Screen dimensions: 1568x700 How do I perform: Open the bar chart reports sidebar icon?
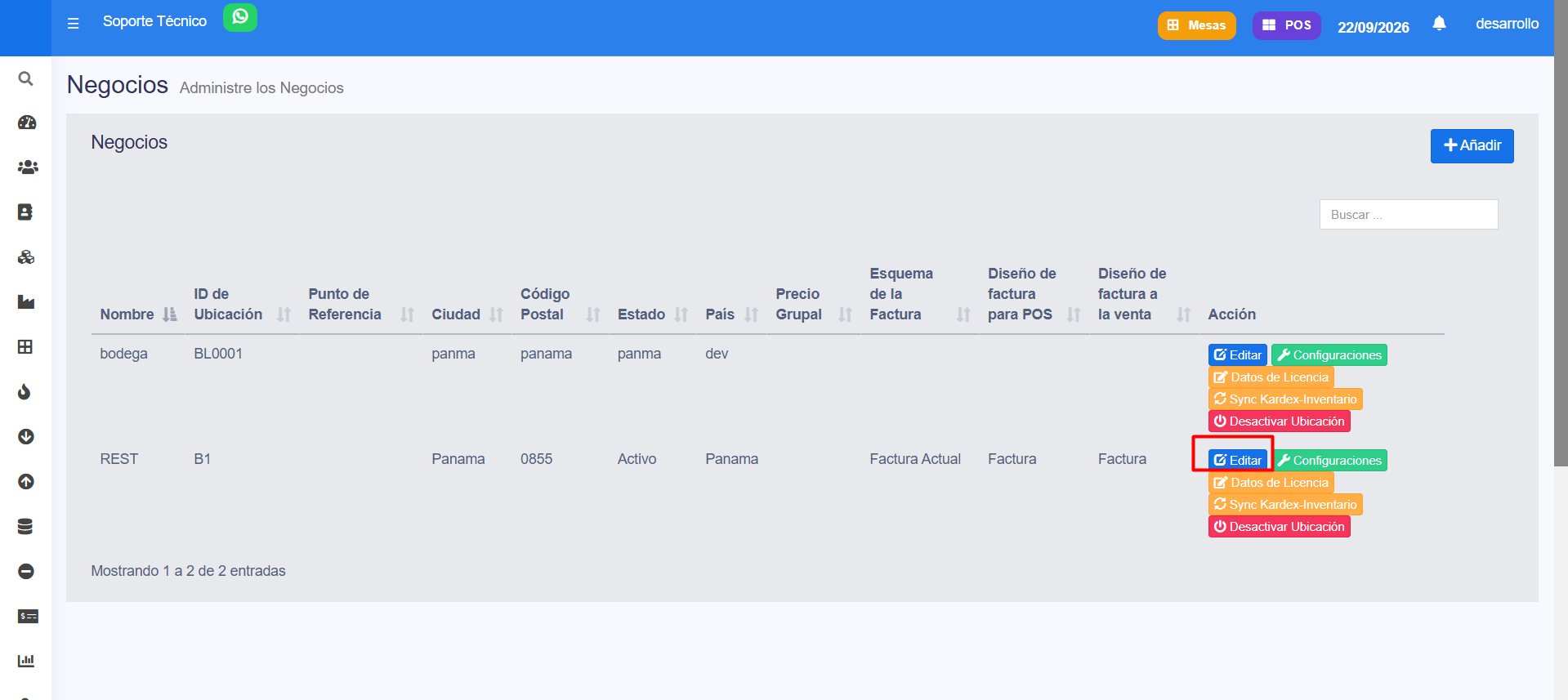[x=26, y=661]
